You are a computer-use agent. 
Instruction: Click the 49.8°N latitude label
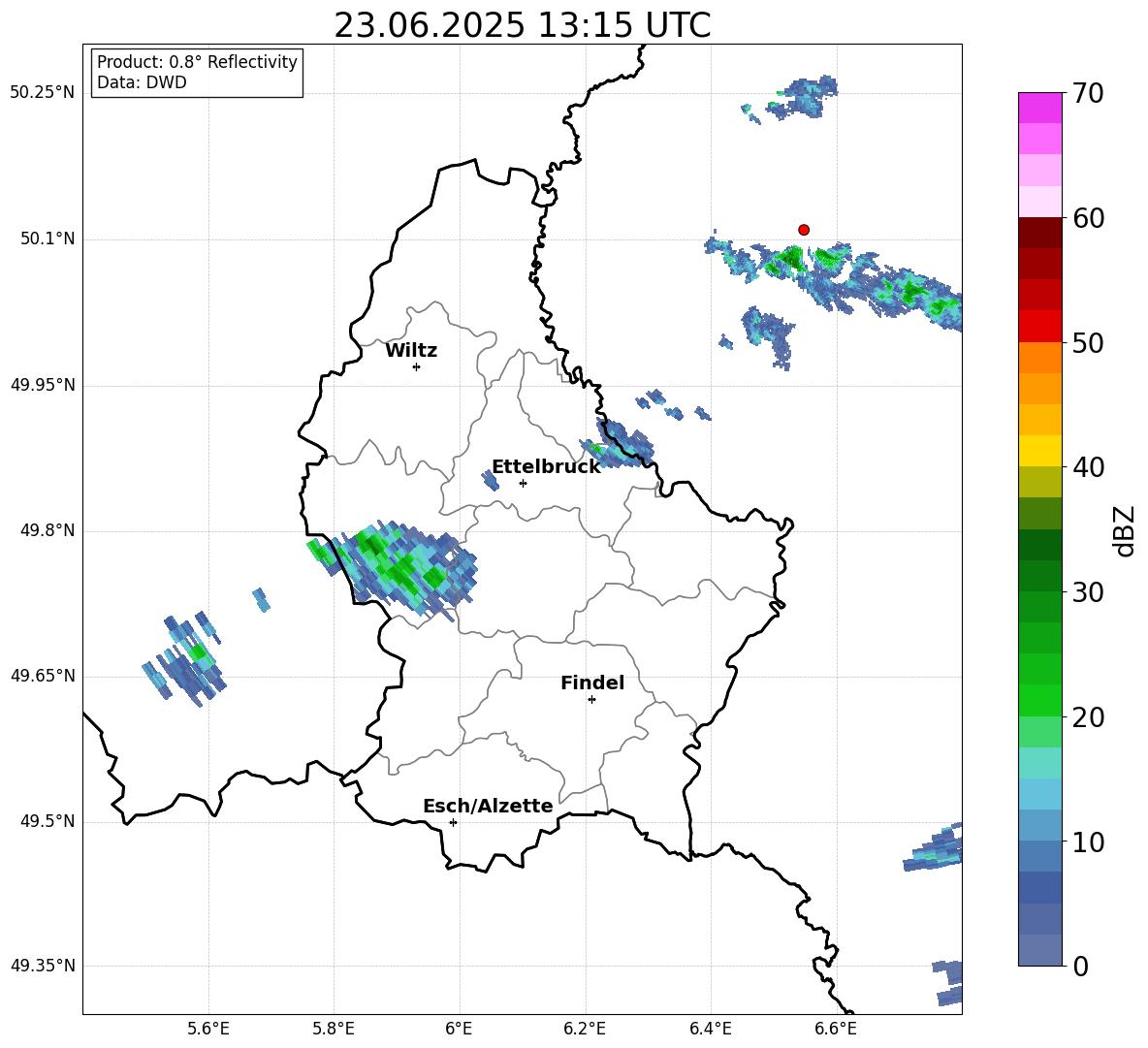click(48, 530)
